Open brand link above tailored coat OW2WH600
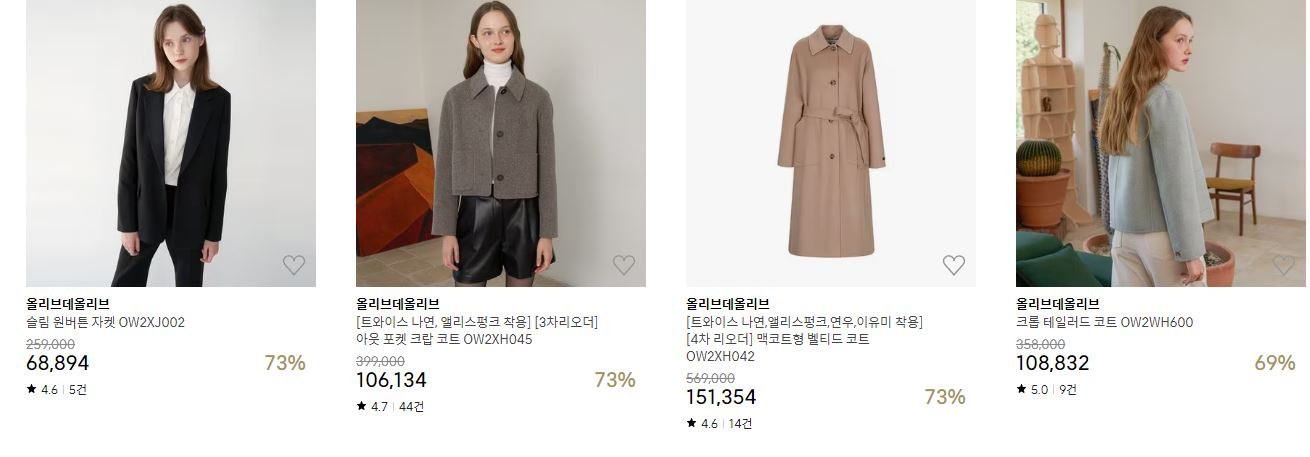Screen dimensions: 1310x457 [1058, 304]
